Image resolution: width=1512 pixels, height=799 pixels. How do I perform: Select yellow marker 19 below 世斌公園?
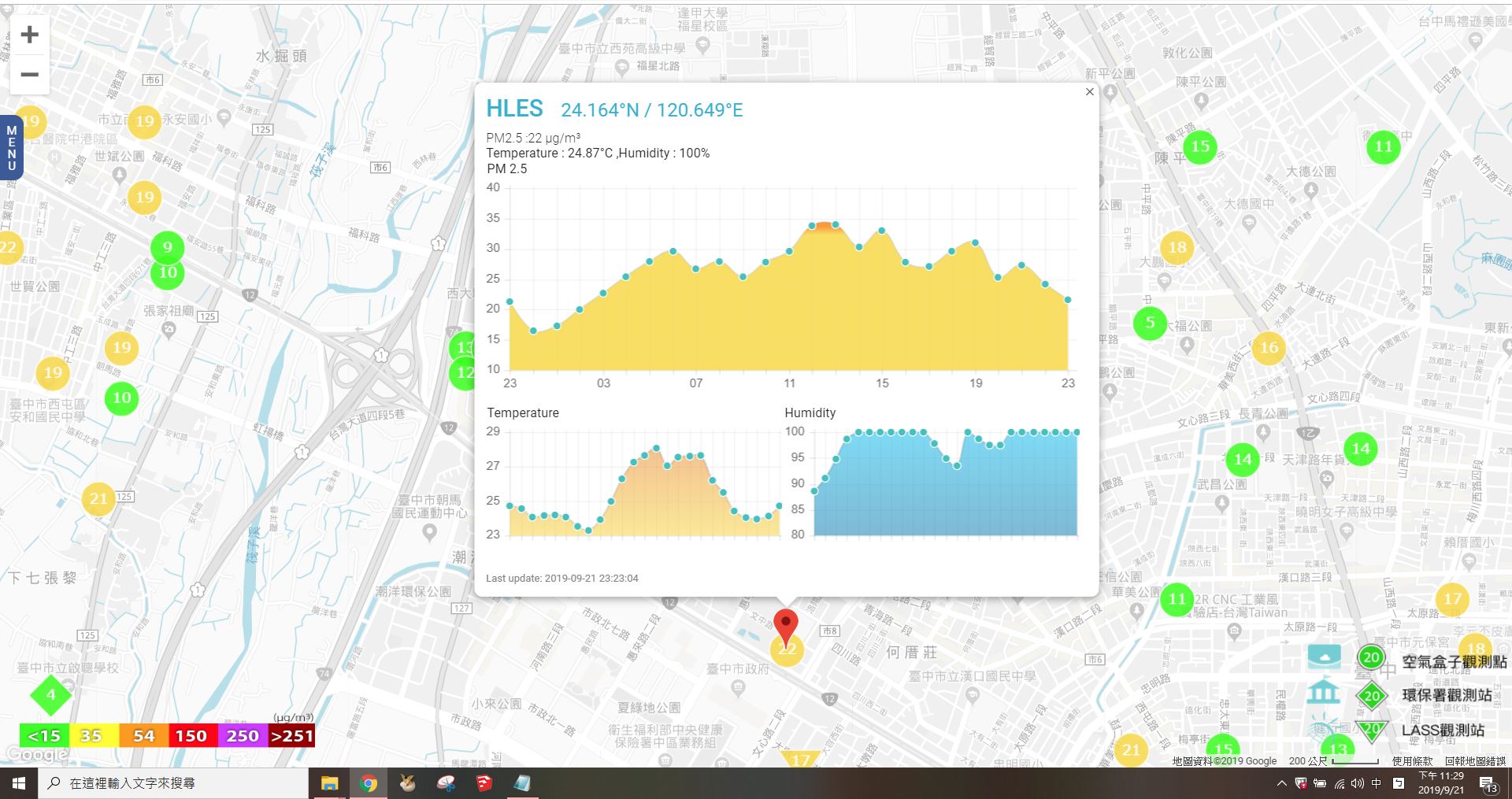(144, 197)
